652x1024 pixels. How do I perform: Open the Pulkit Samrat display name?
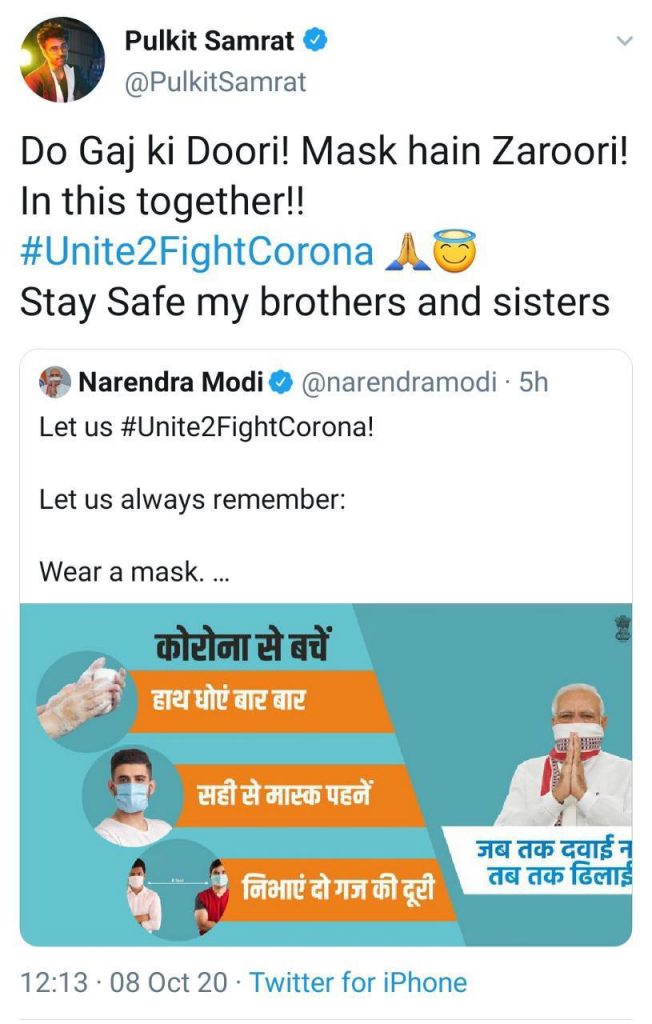pyautogui.click(x=209, y=40)
